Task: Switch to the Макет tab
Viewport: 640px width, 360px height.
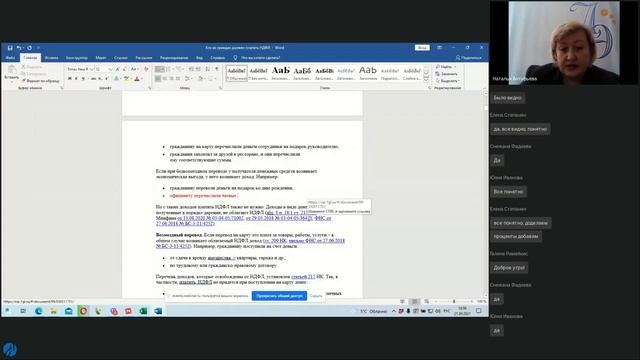Action: (x=101, y=58)
